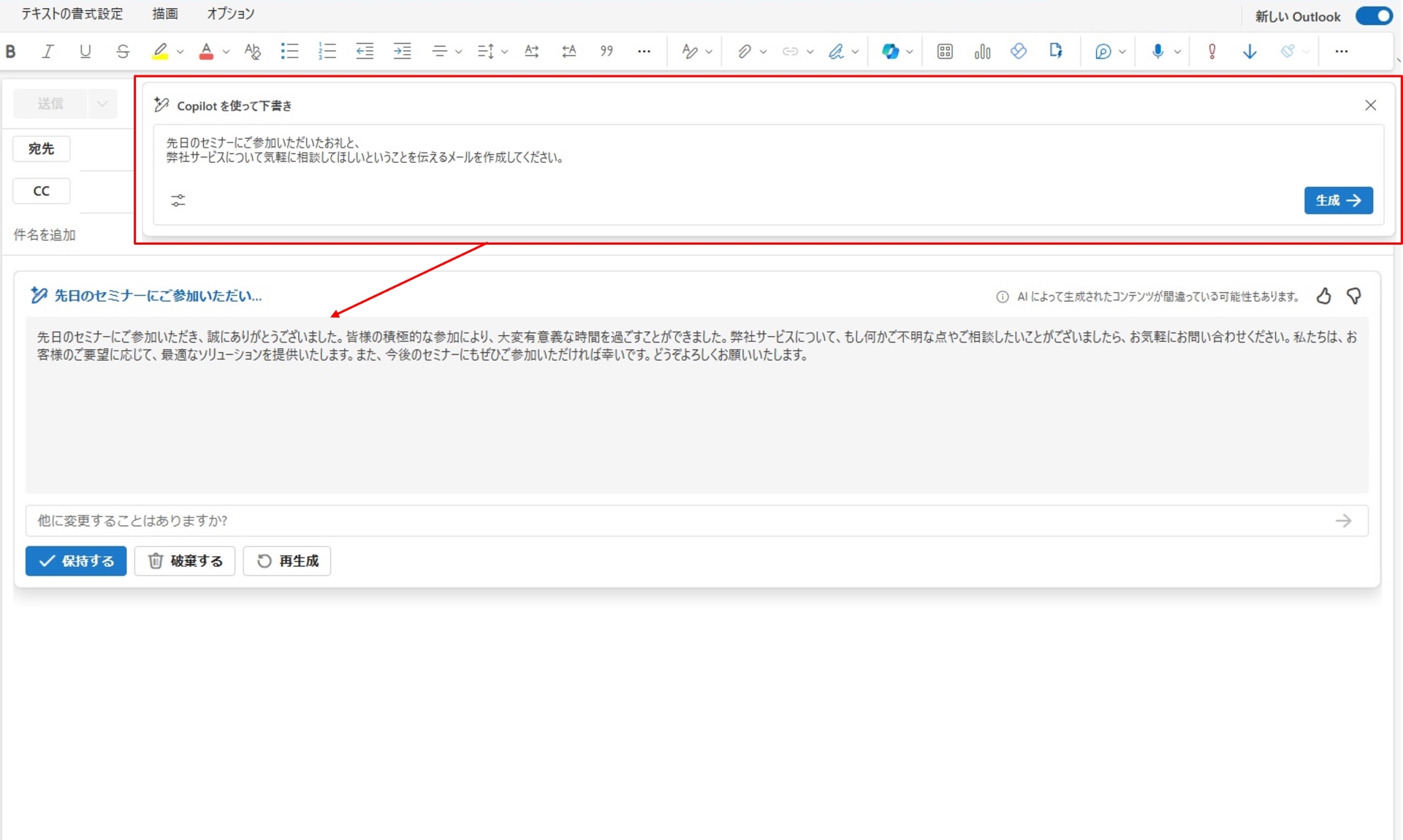Open font color dropdown arrow

tap(226, 52)
